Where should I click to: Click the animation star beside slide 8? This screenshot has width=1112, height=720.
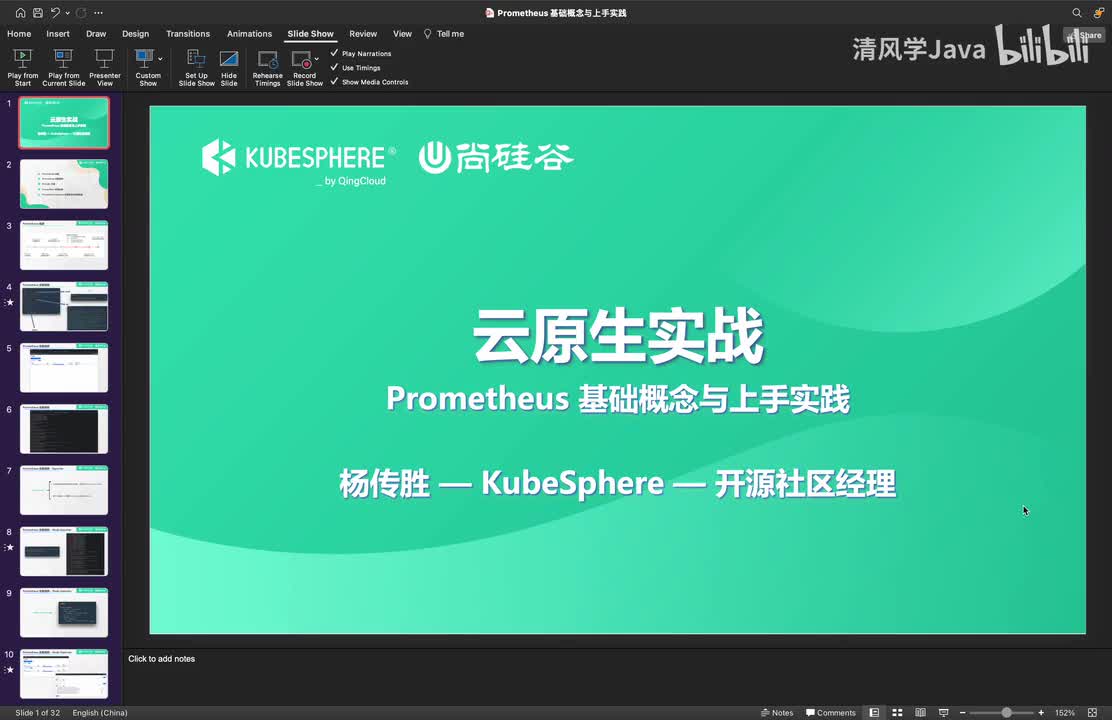click(9, 548)
